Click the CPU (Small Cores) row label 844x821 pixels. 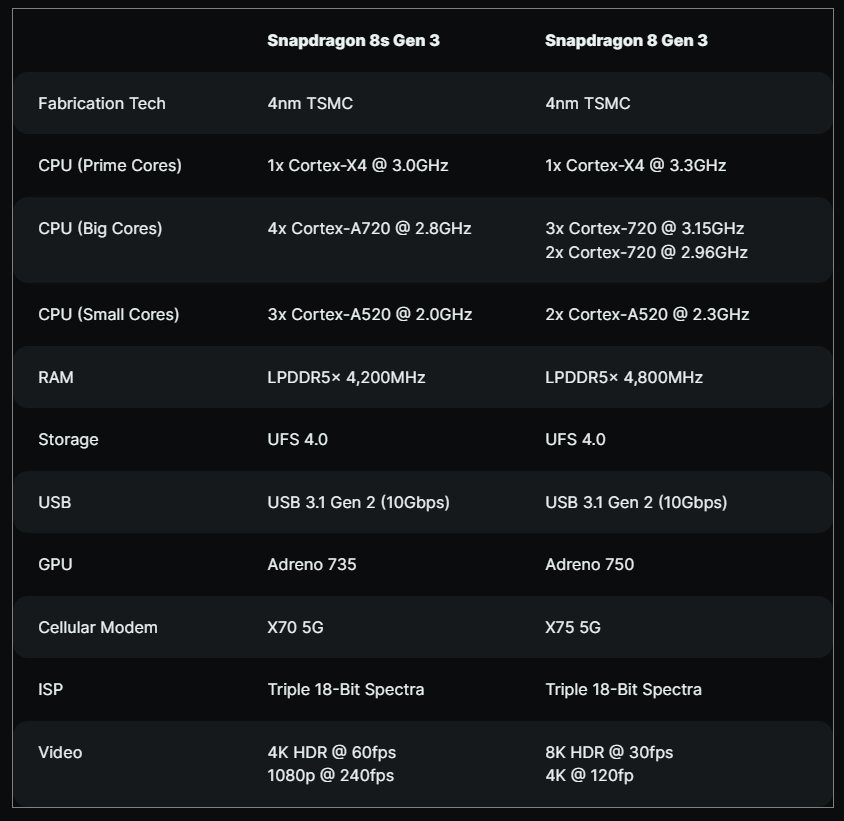click(109, 314)
